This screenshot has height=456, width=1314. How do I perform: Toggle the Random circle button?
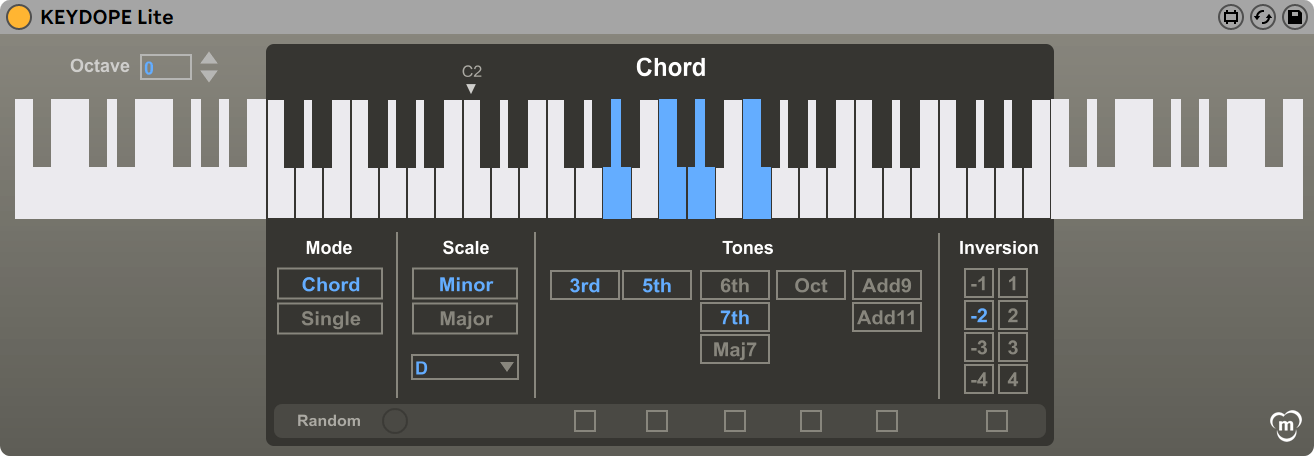pos(395,421)
